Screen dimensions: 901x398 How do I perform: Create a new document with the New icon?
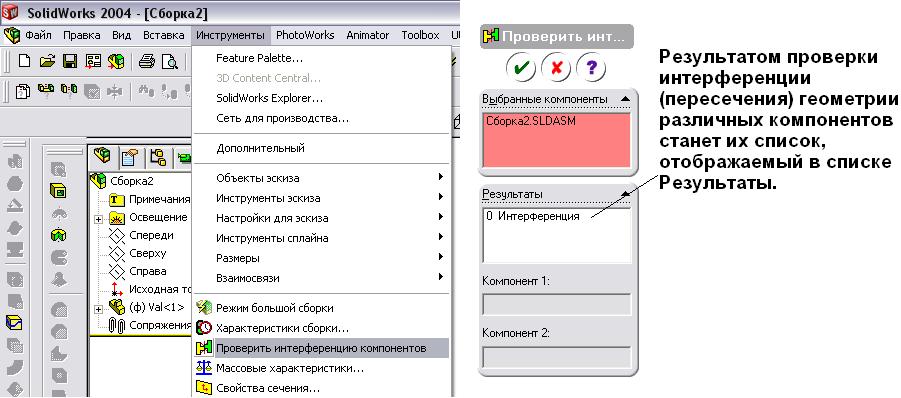click(x=24, y=60)
